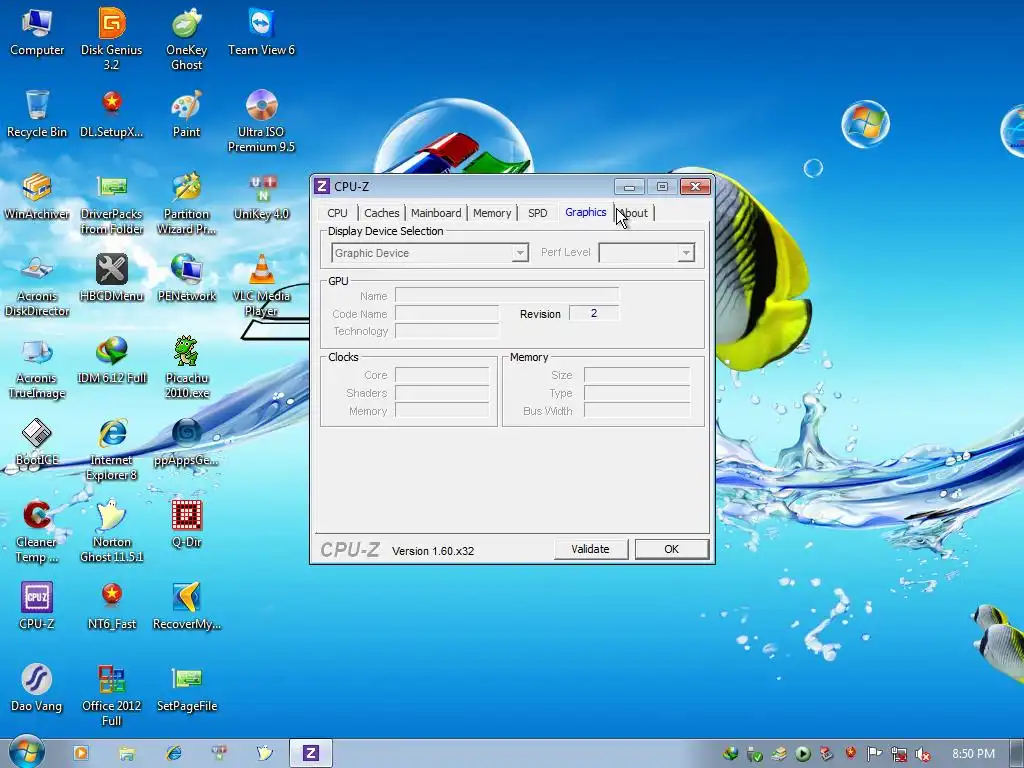Expand the Graphic Device dropdown
Viewport: 1024px width, 768px height.
pos(520,253)
